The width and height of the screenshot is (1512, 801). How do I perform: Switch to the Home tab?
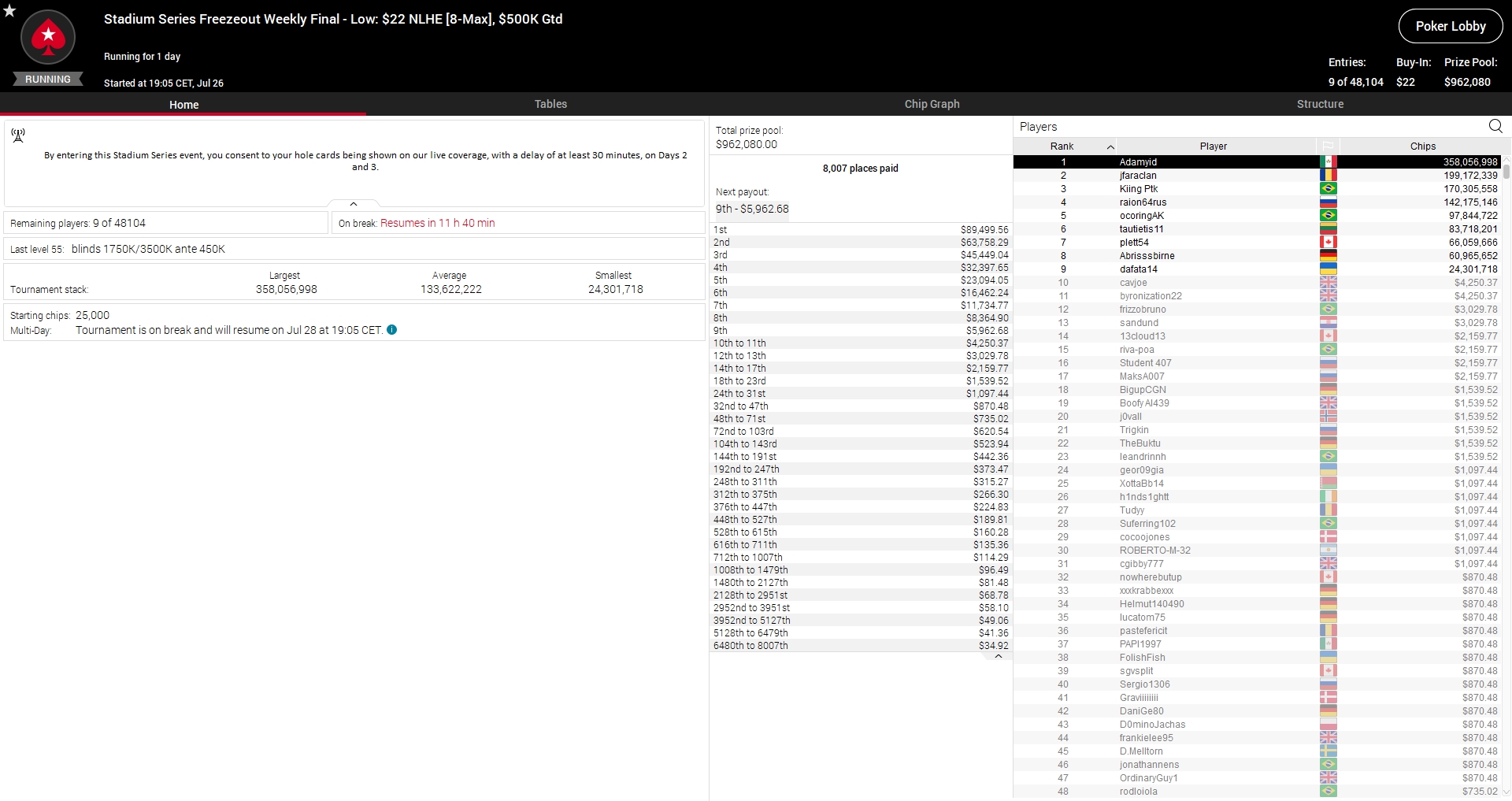183,104
